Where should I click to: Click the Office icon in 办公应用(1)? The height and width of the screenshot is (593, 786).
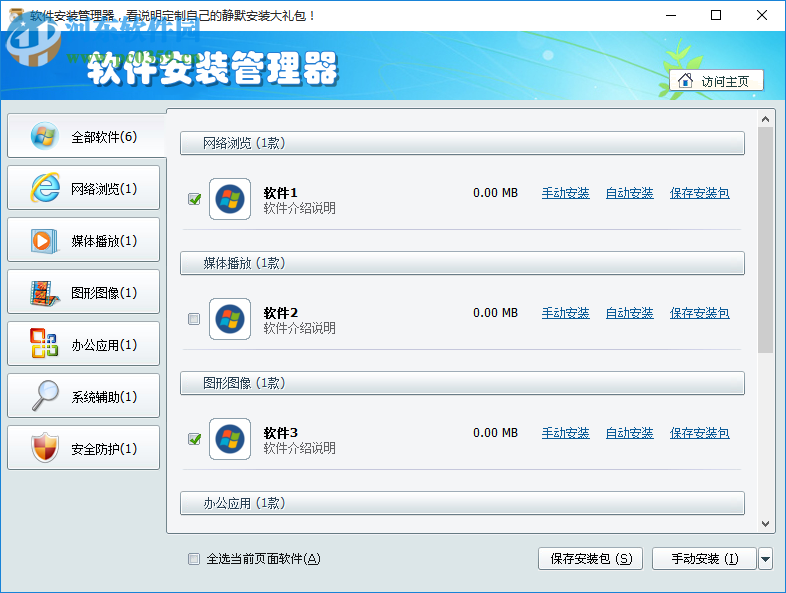[44, 343]
